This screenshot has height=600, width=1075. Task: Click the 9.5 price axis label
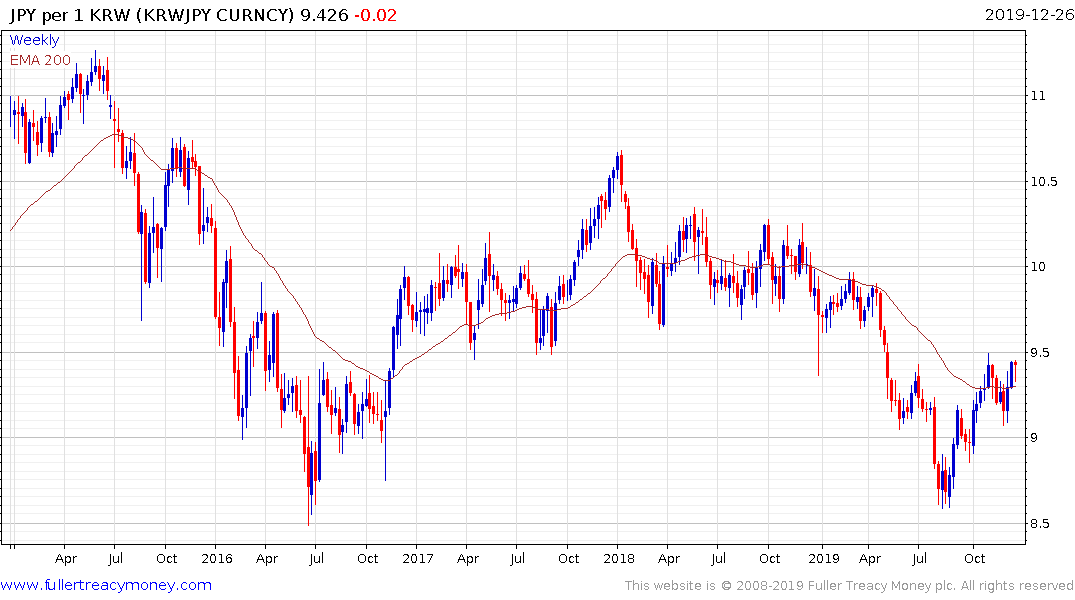point(1040,352)
